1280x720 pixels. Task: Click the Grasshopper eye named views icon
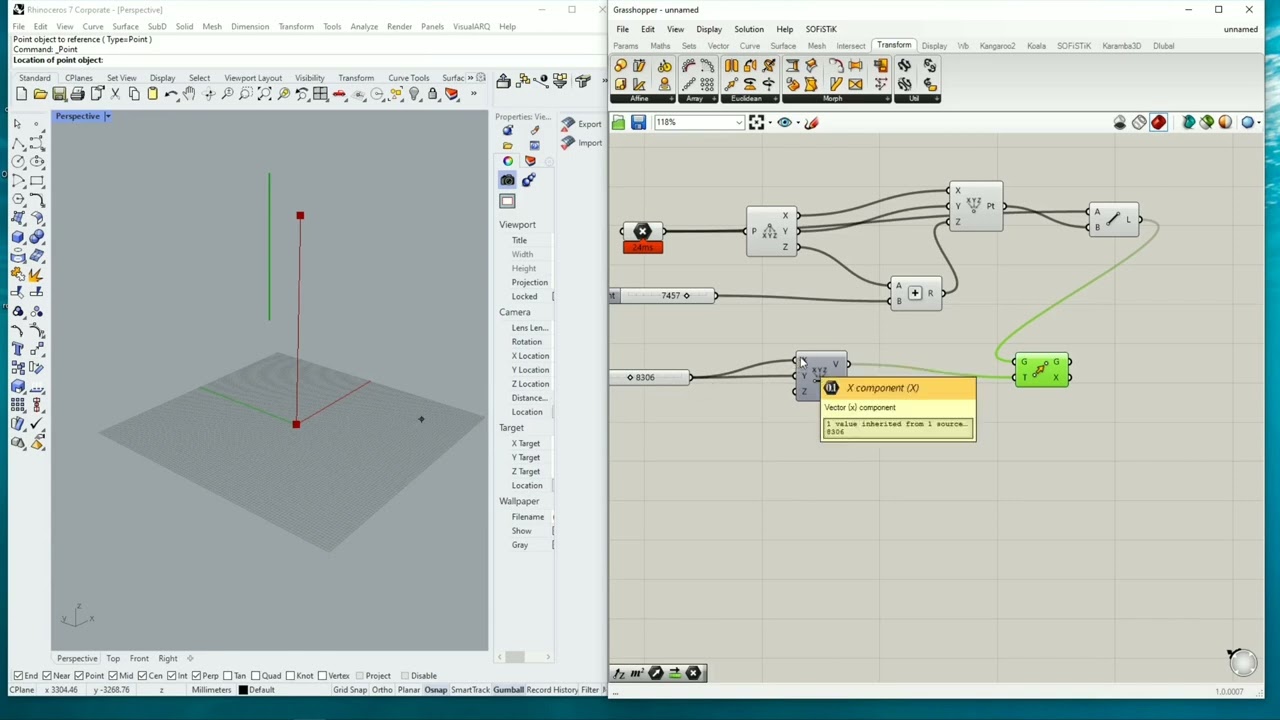pyautogui.click(x=784, y=122)
